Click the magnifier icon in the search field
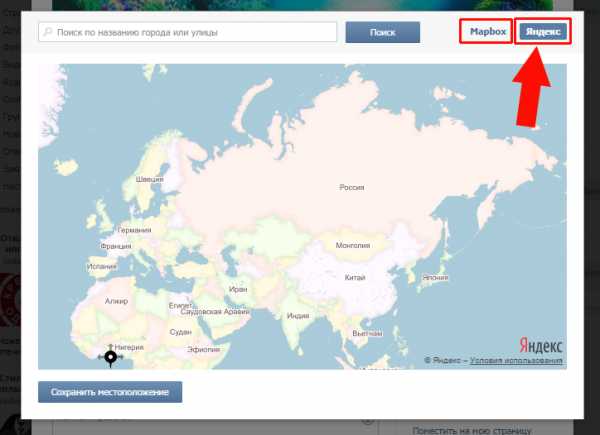Image resolution: width=600 pixels, height=435 pixels. (48, 32)
